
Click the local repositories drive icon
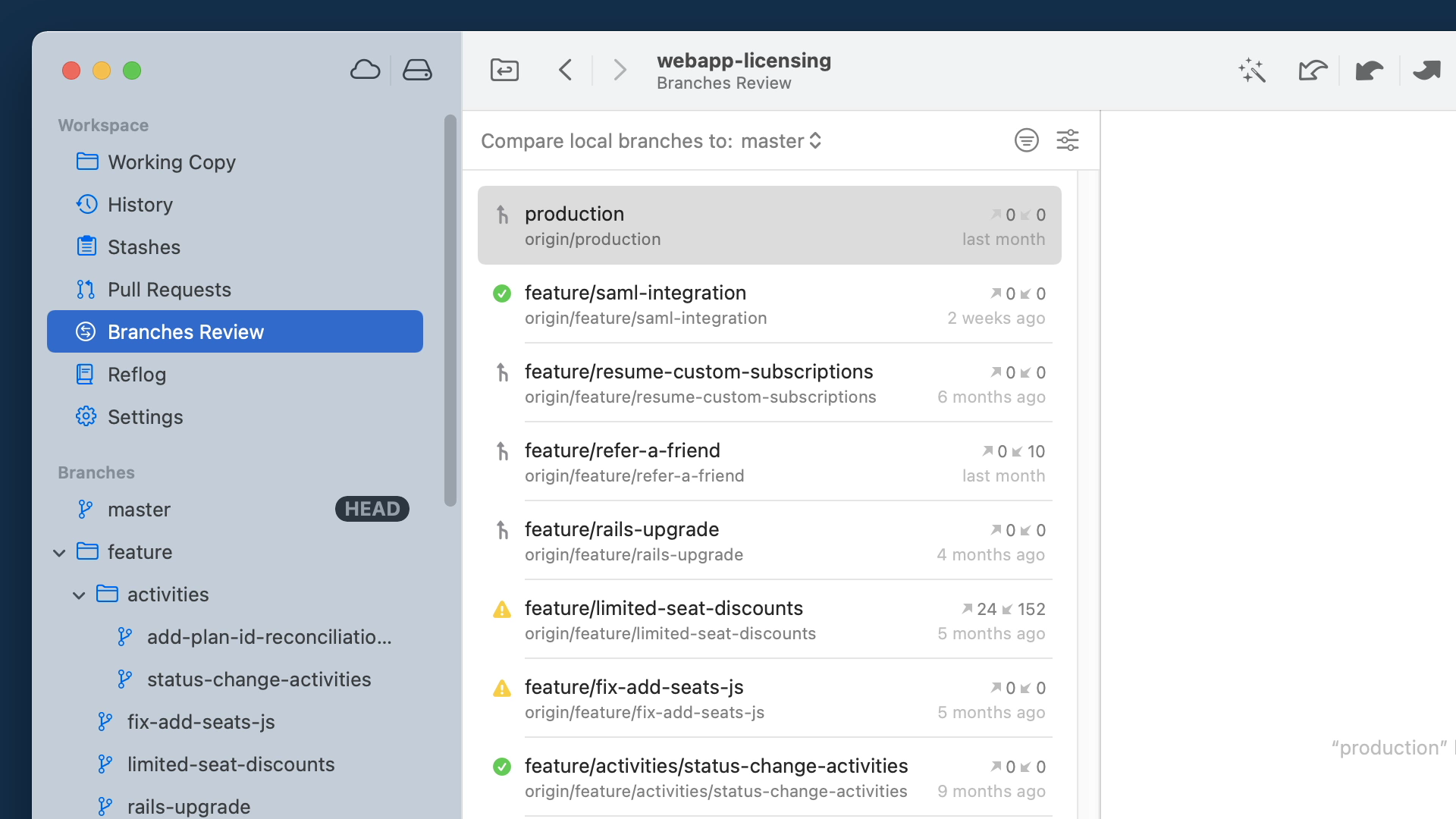[x=417, y=71]
